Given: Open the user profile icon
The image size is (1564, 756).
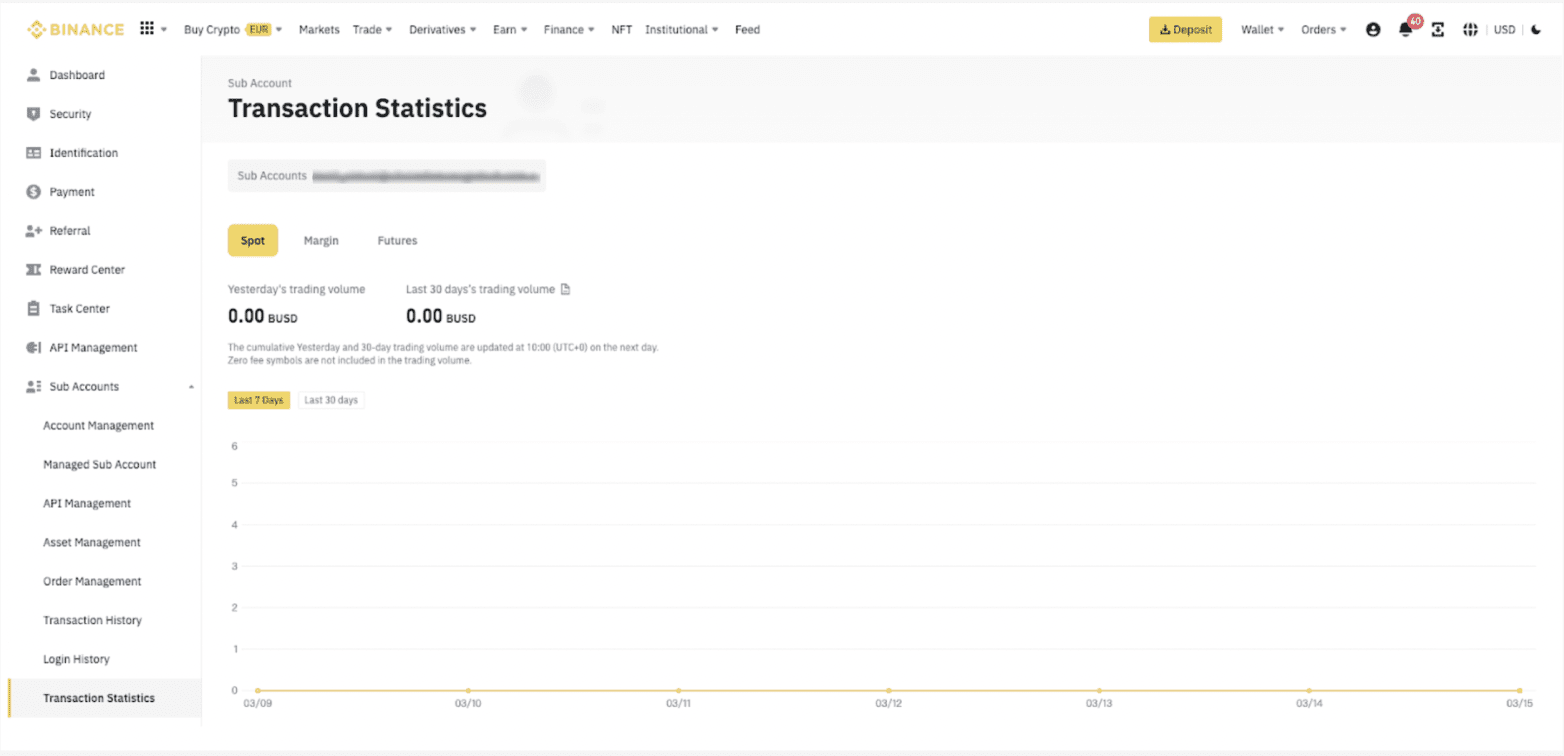Looking at the screenshot, I should point(1373,30).
